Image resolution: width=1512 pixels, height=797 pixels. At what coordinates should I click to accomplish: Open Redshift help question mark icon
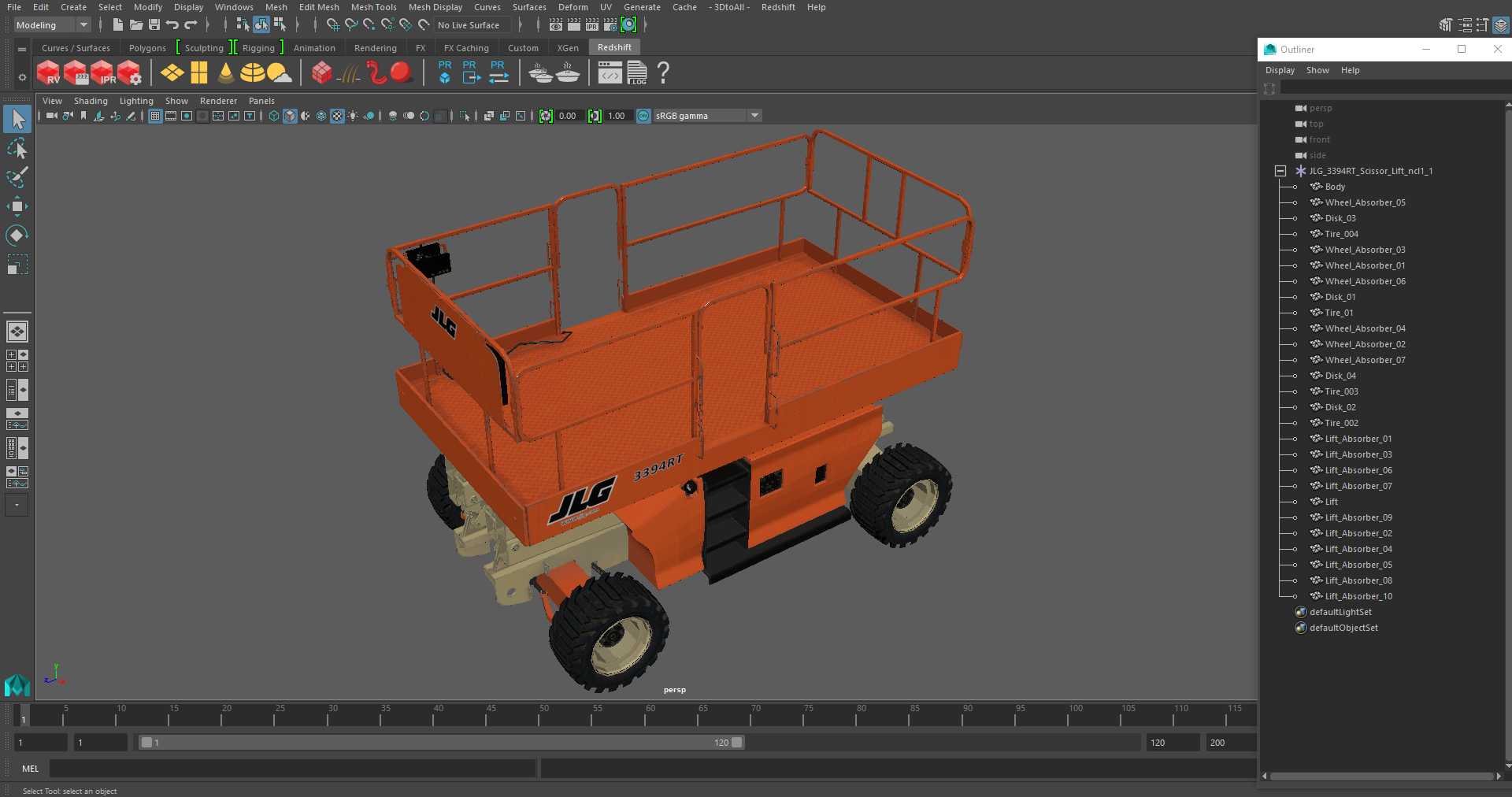(x=663, y=73)
